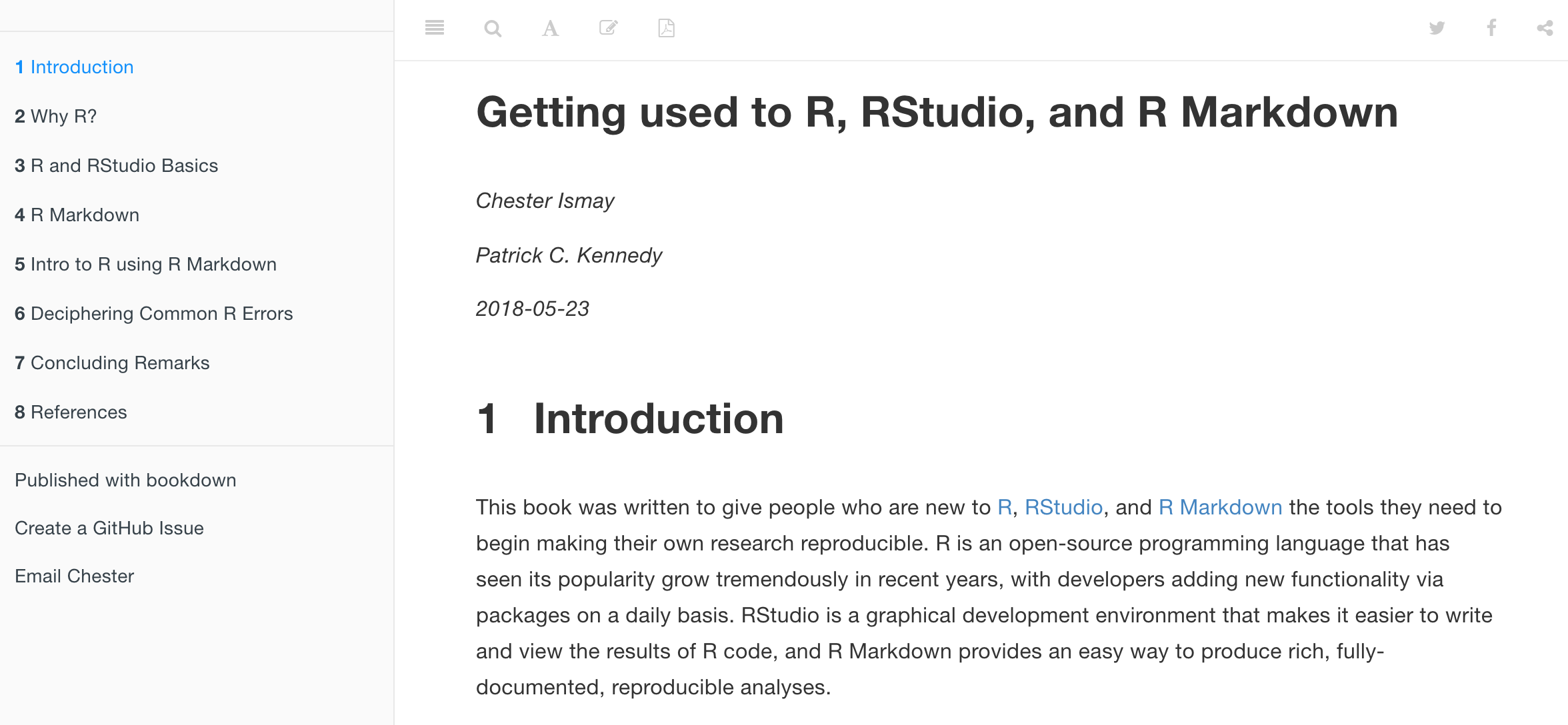Share via Twitter icon
The height and width of the screenshot is (725, 1568).
pyautogui.click(x=1437, y=27)
